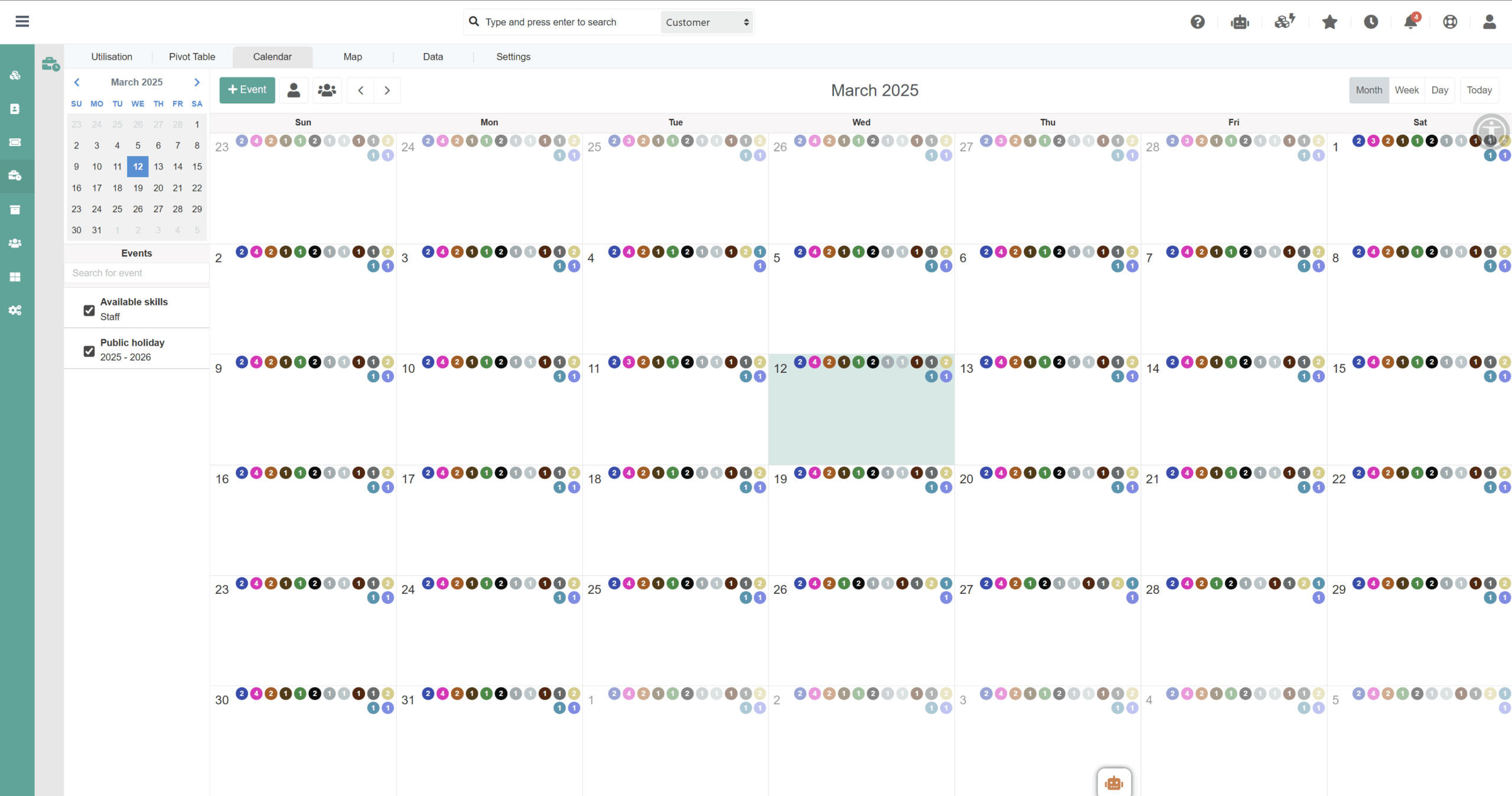Select day 12 in the mini calendar
Screen dimensions: 1512x796
(138, 167)
